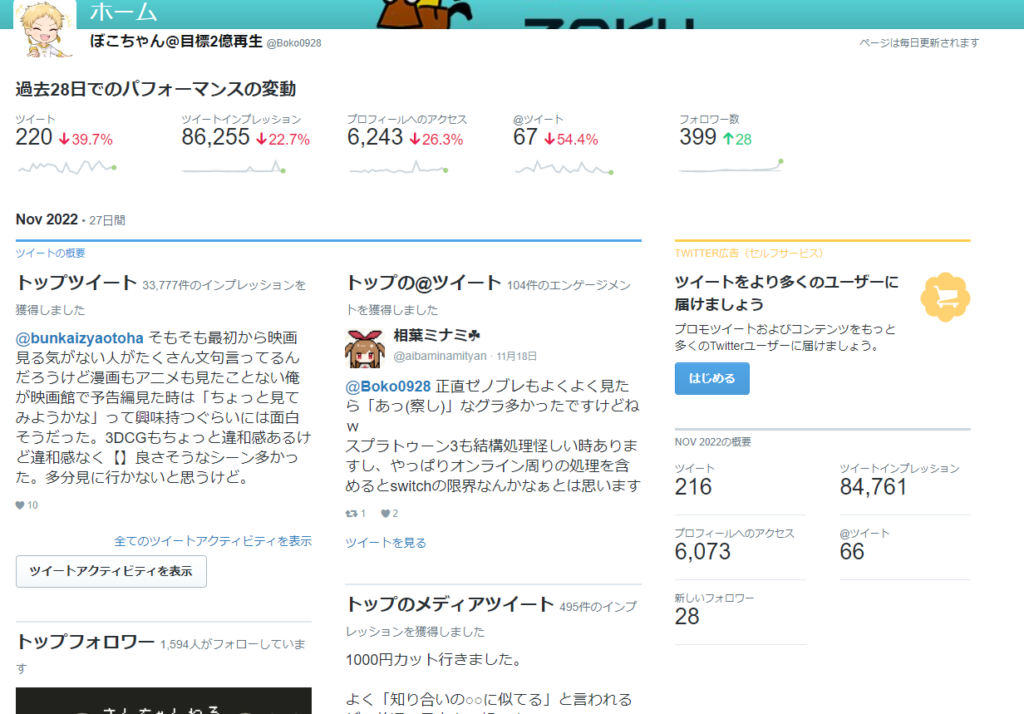Screen dimensions: 1024x714
Task: Click the 1000円カット行きました media tweet text
Action: coord(434,660)
